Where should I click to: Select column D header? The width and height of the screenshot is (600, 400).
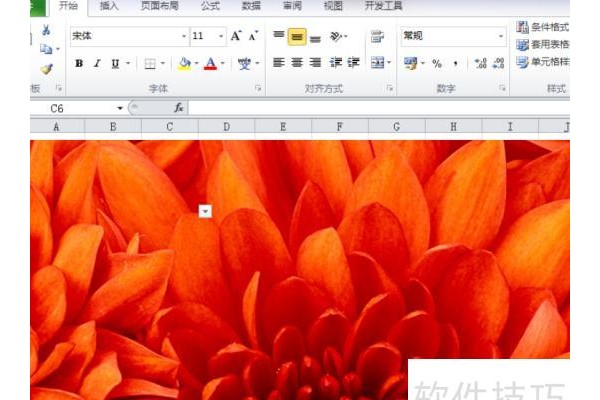[x=227, y=127]
